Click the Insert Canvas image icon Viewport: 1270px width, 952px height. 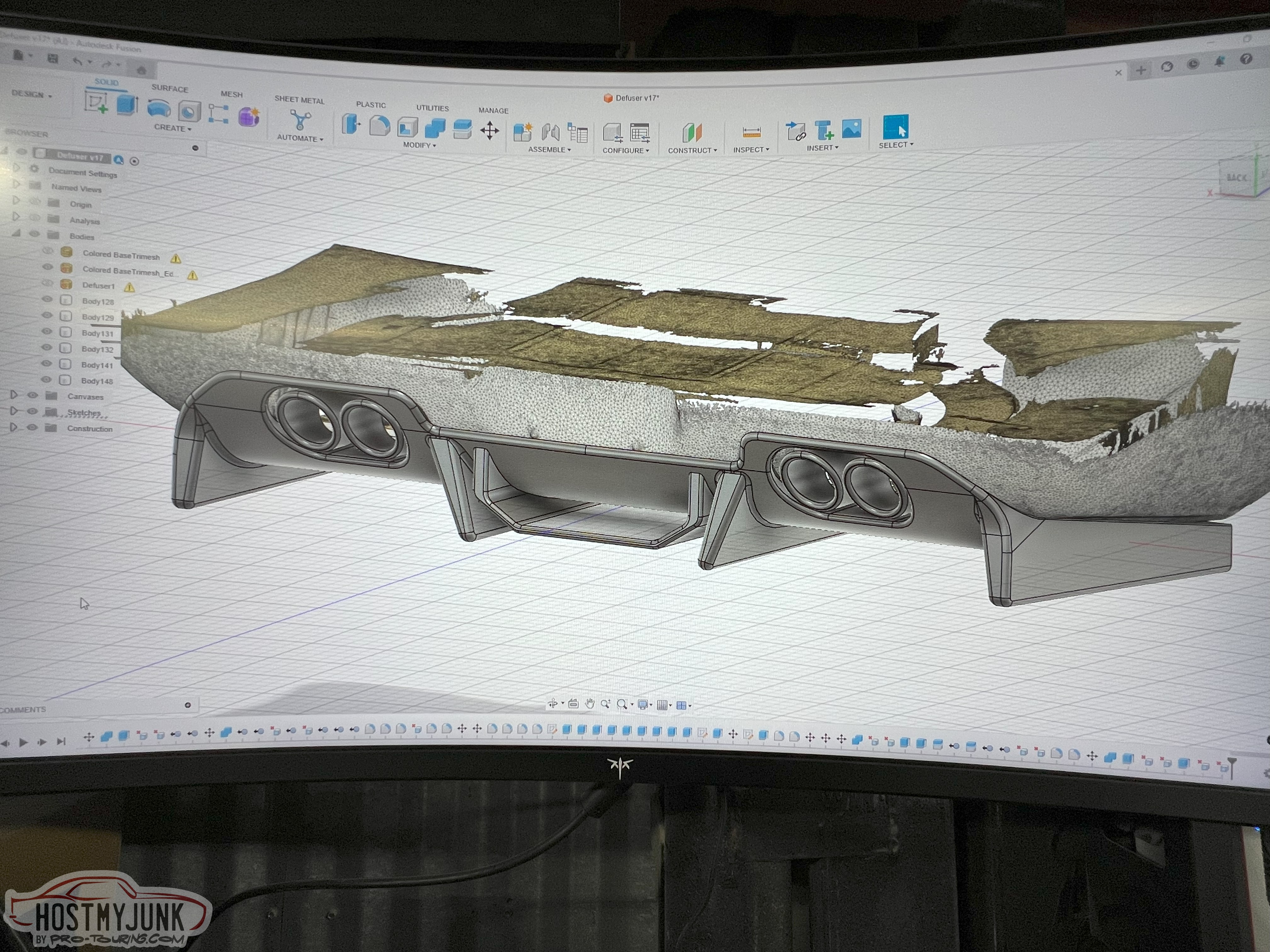pos(851,129)
